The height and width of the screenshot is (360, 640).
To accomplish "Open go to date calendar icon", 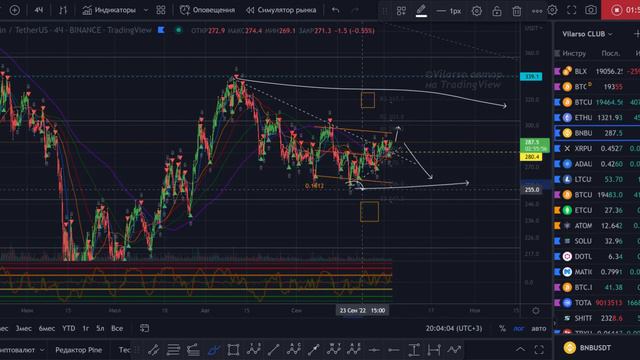I will click(144, 328).
